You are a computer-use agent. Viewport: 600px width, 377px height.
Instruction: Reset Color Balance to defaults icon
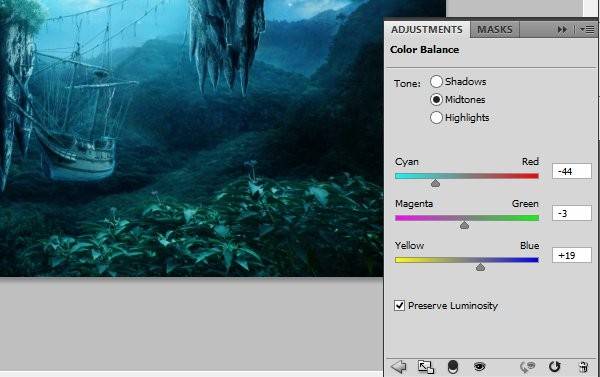pyautogui.click(x=554, y=367)
